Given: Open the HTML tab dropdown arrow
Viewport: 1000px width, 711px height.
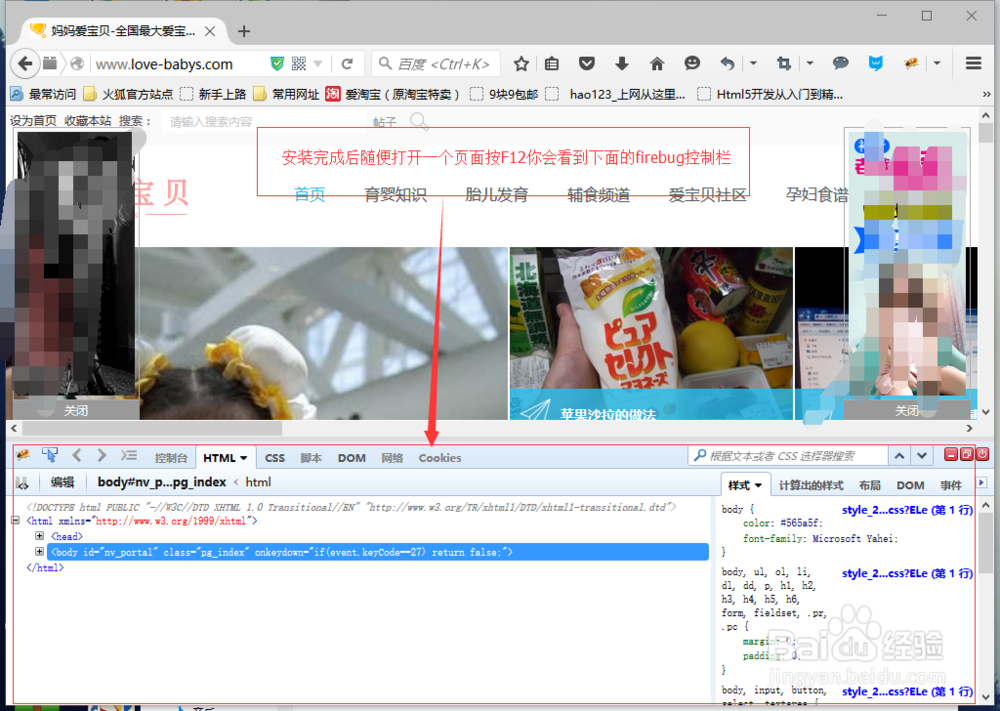Looking at the screenshot, I should click(244, 458).
